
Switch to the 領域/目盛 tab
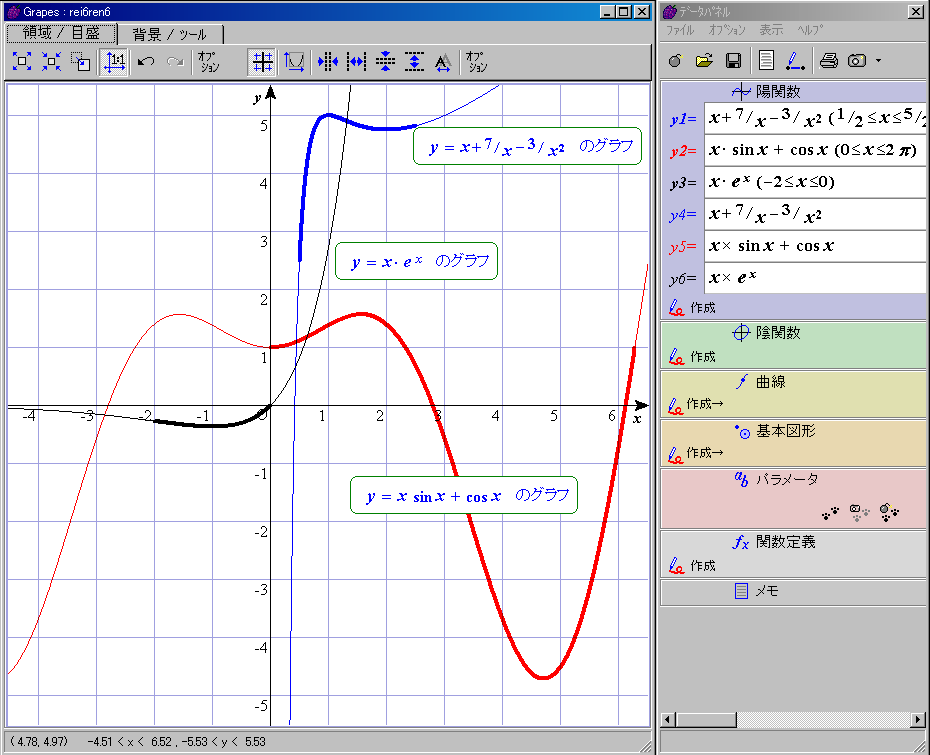[x=61, y=33]
